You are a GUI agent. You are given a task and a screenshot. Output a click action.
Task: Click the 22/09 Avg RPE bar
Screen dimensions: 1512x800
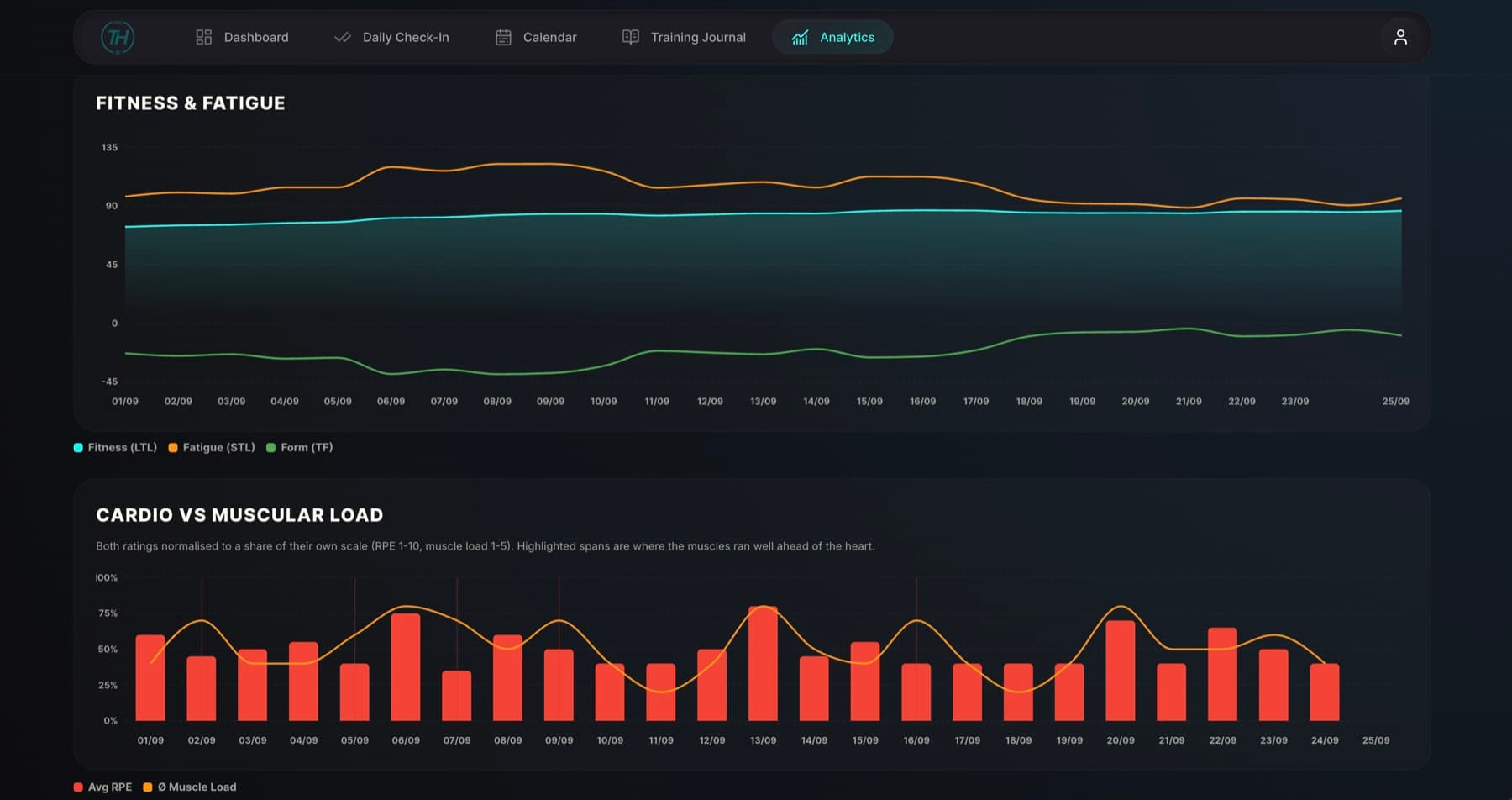tap(1222, 673)
